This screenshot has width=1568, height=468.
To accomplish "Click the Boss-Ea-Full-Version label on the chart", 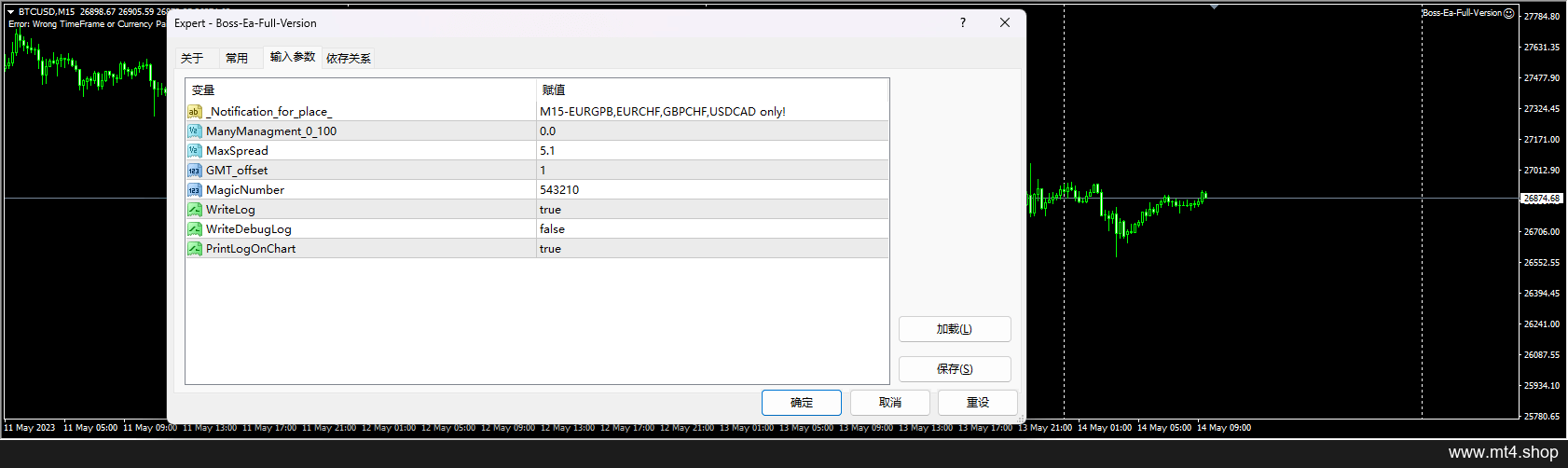I will click(x=1463, y=13).
